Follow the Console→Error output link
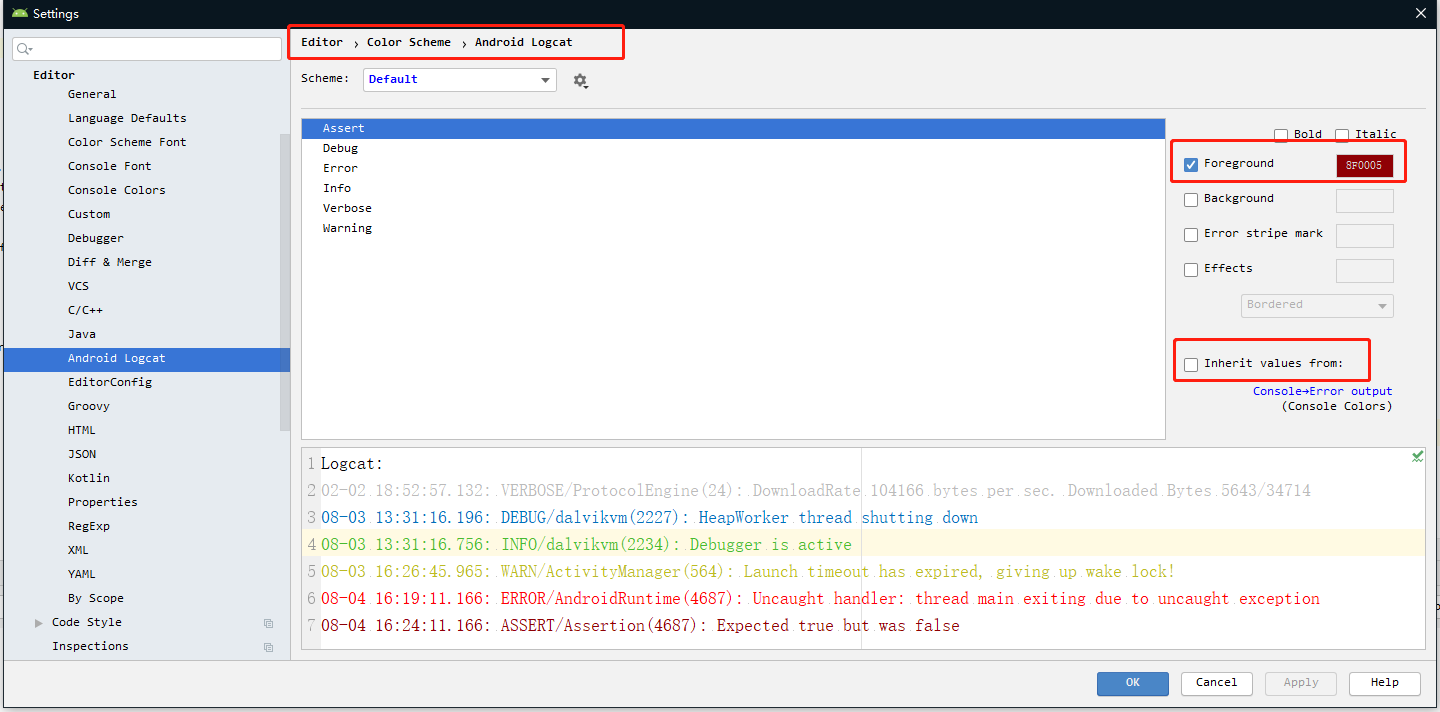1440x712 pixels. [x=1322, y=391]
